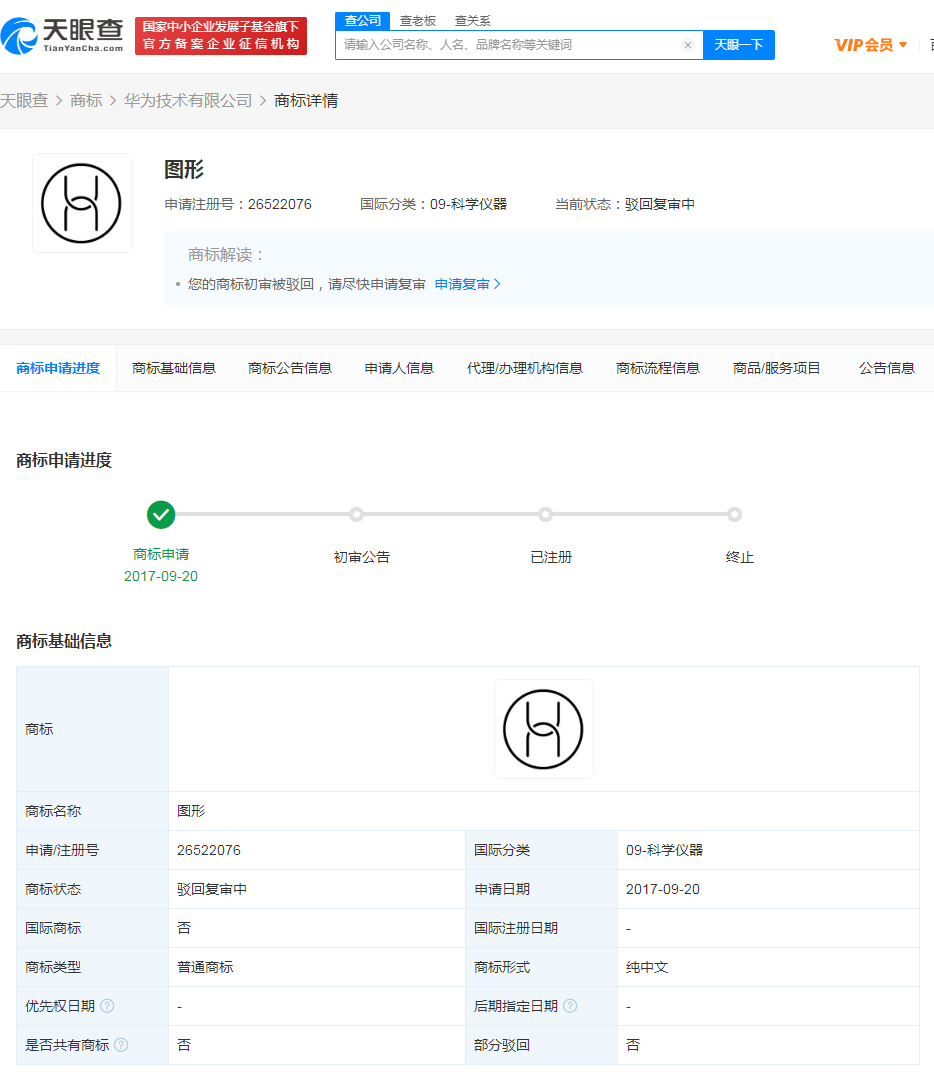Click the 当前状态：驳回复审中 header text
Viewport: 934px width, 1078px height.
(x=625, y=204)
